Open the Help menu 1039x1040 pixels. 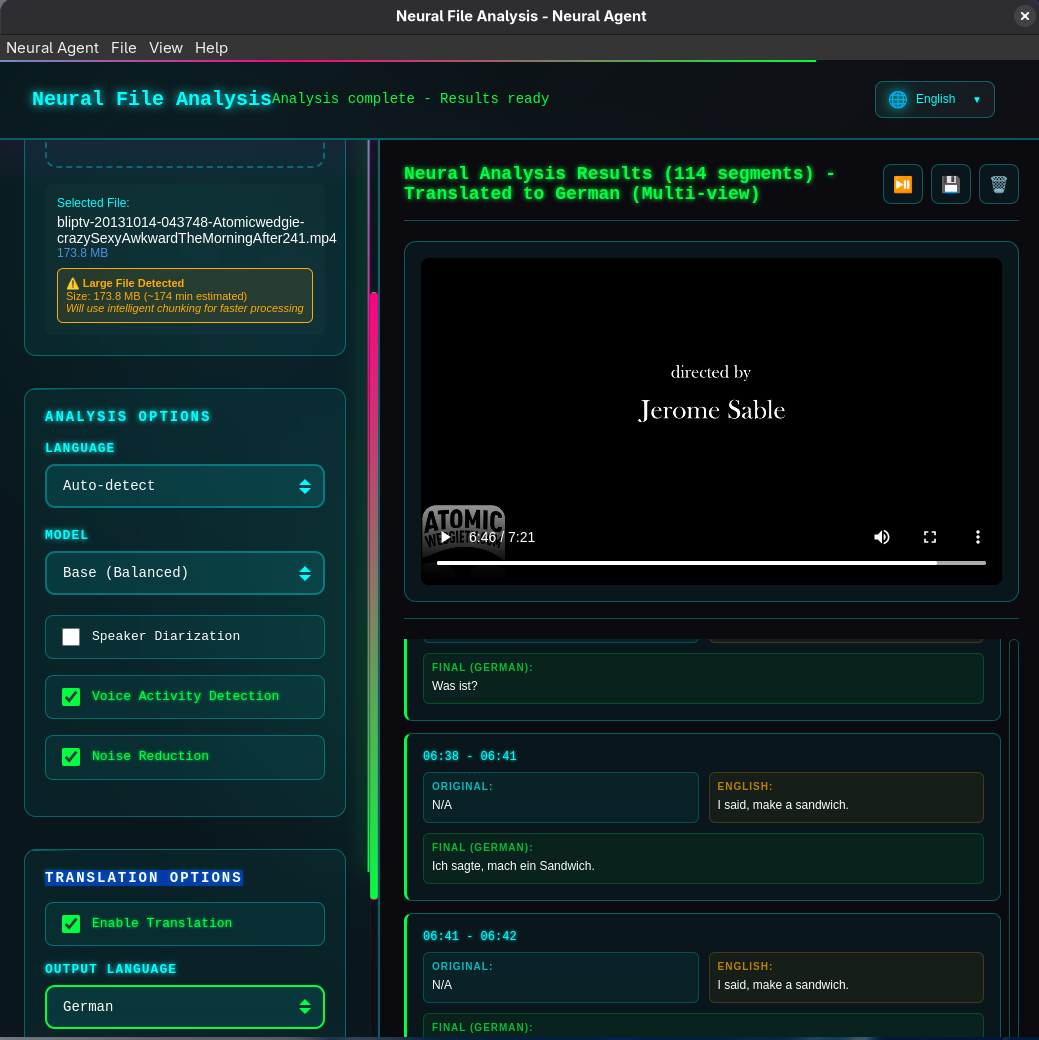211,48
